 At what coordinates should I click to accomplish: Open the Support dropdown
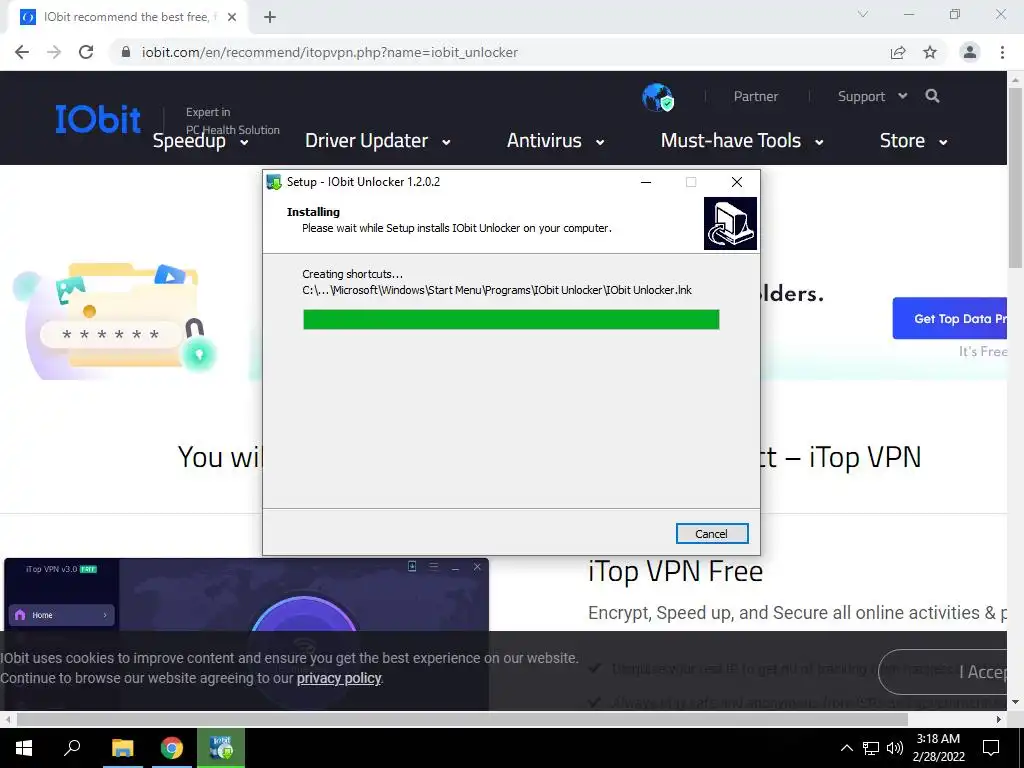(x=872, y=97)
